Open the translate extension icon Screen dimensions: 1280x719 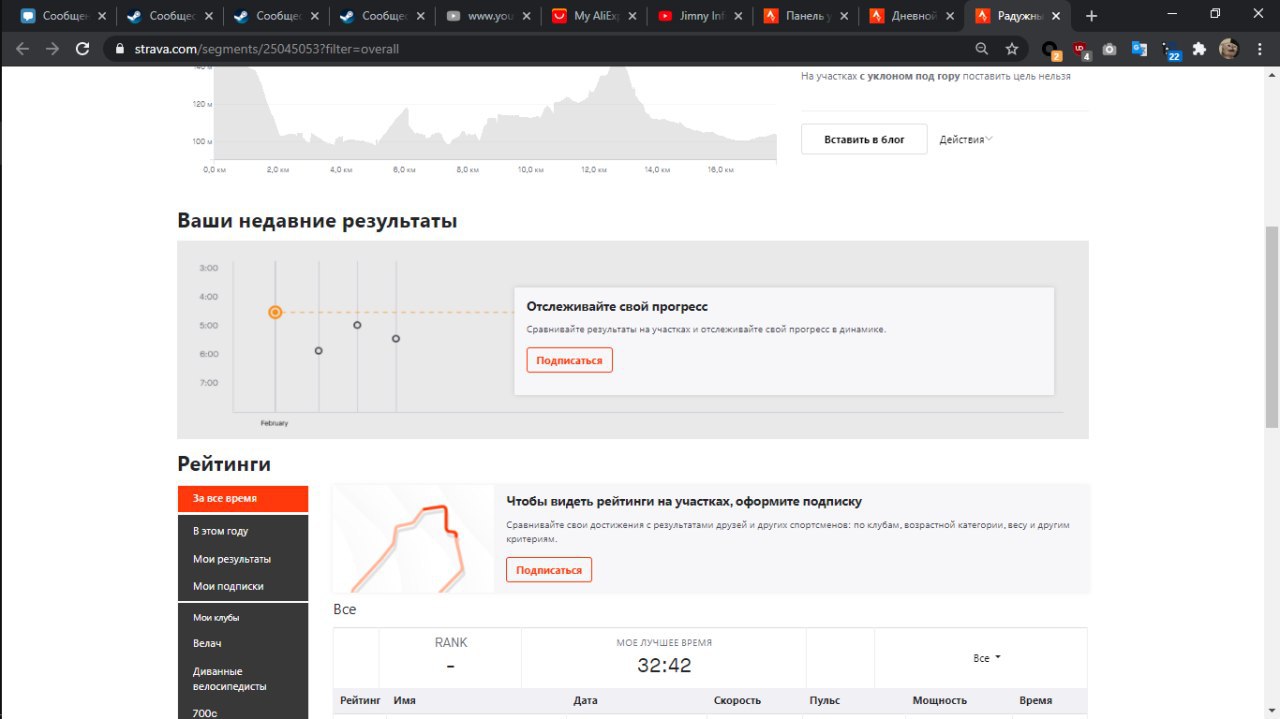(1141, 49)
